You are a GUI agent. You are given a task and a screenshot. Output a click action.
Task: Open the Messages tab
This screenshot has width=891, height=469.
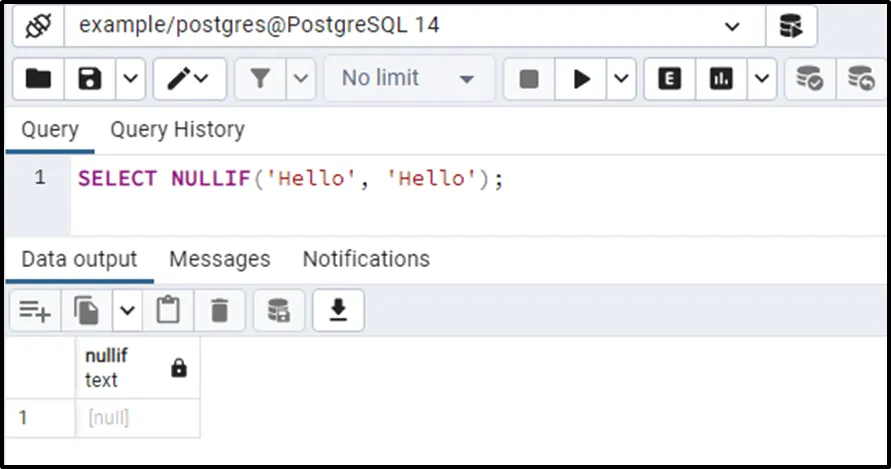pyautogui.click(x=219, y=260)
